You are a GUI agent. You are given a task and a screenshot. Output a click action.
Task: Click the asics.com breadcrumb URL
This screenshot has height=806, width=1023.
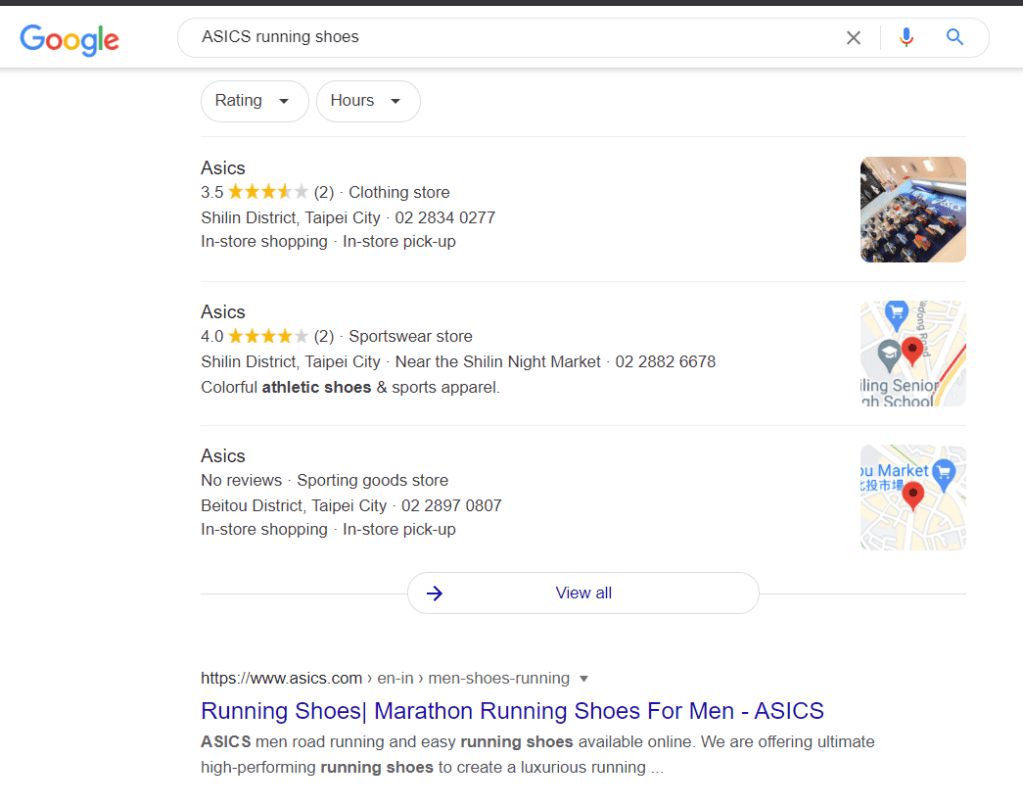(385, 679)
